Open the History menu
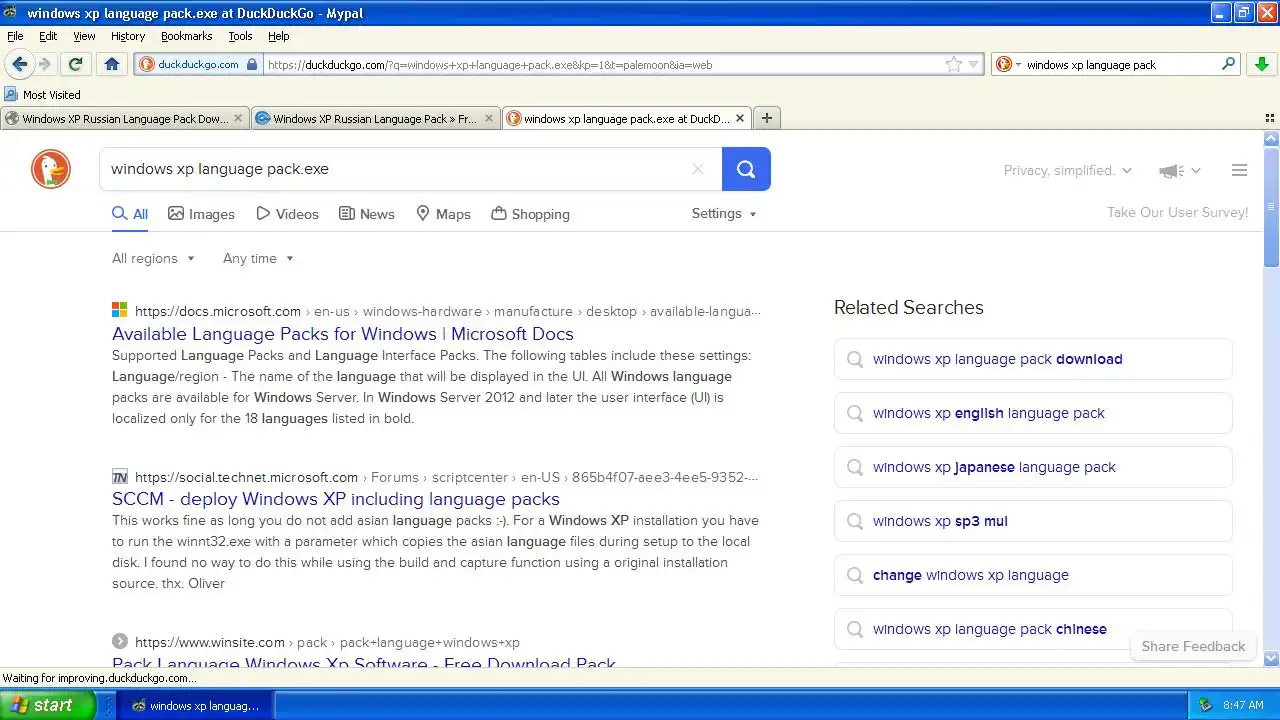 [x=128, y=36]
